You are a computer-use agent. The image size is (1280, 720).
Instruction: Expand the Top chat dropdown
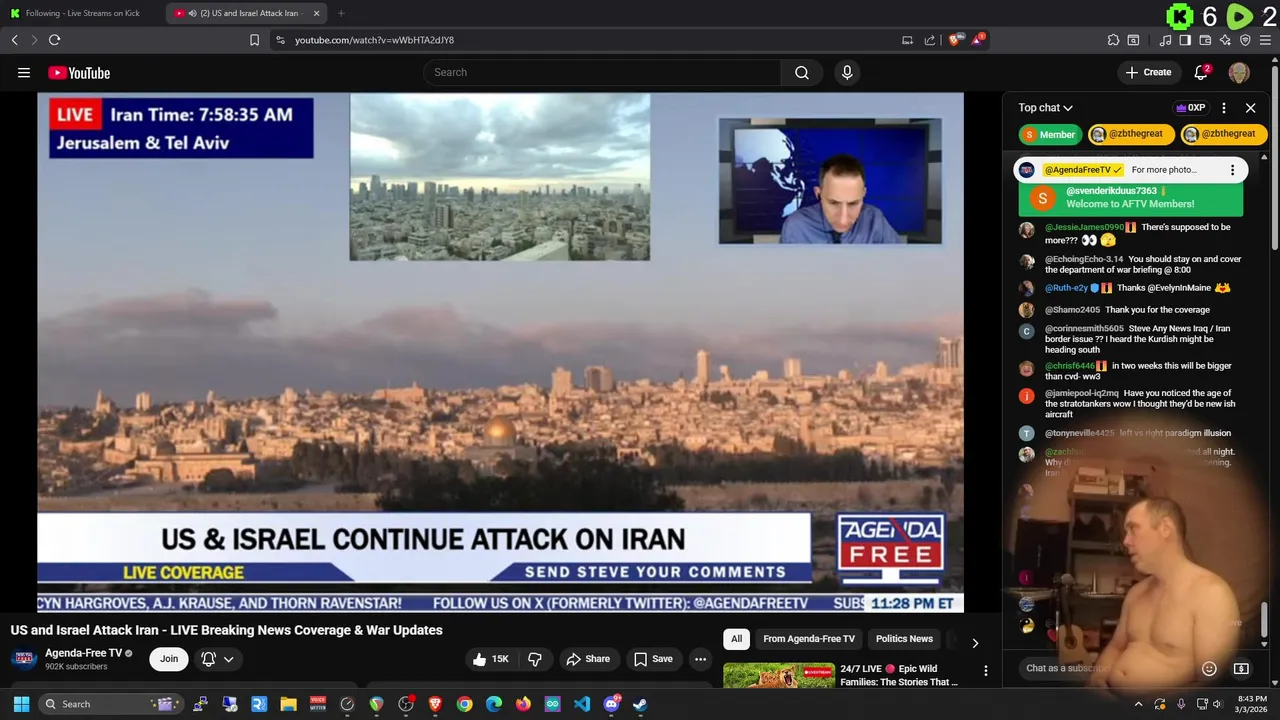pyautogui.click(x=1045, y=108)
